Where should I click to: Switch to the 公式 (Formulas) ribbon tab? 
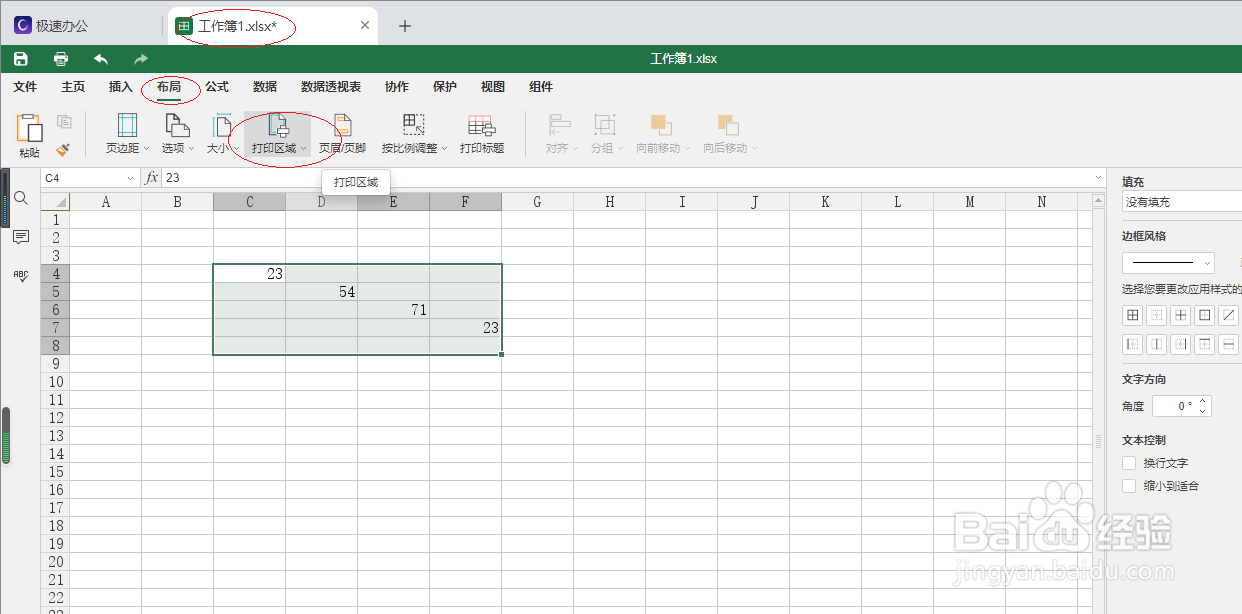point(217,87)
